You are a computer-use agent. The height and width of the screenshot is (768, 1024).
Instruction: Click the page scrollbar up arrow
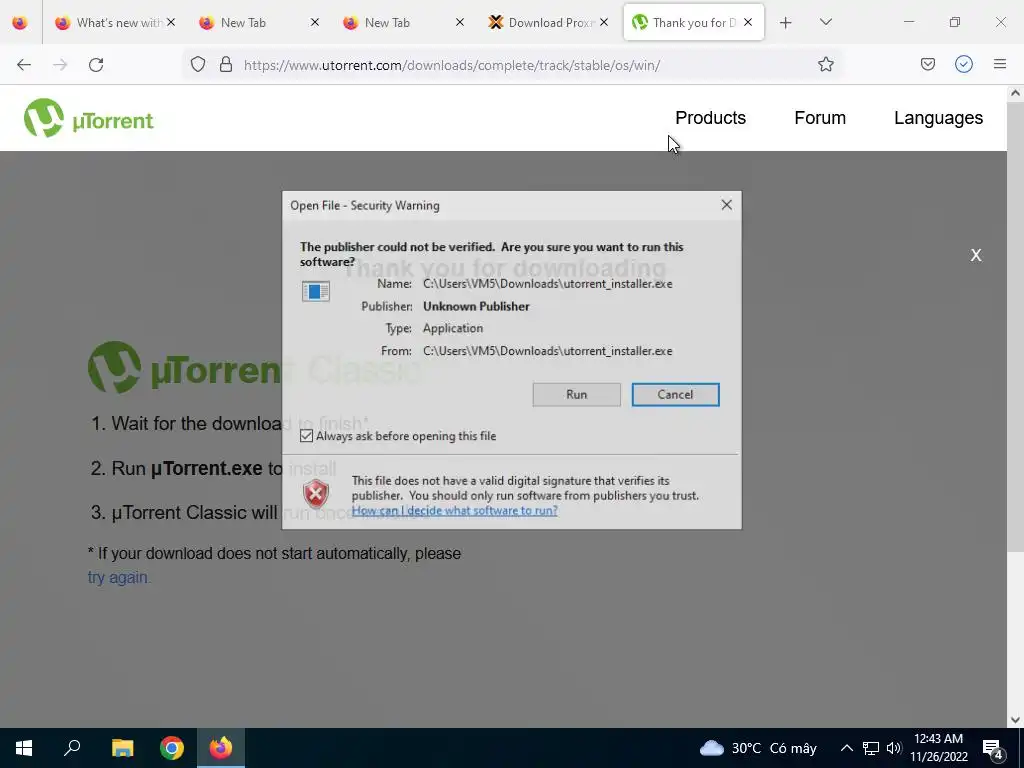pyautogui.click(x=1015, y=93)
